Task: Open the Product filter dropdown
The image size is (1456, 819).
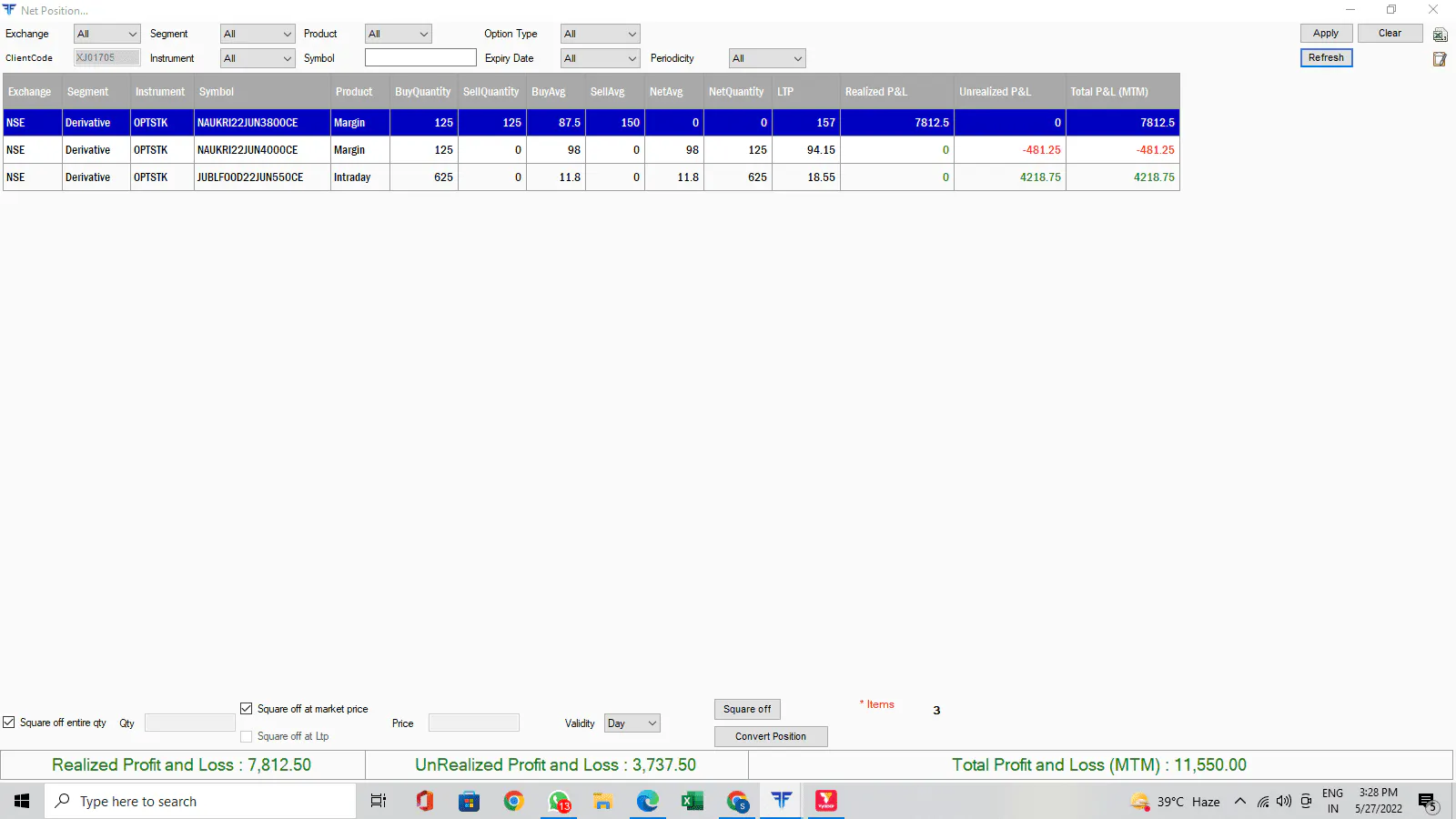Action: (399, 34)
